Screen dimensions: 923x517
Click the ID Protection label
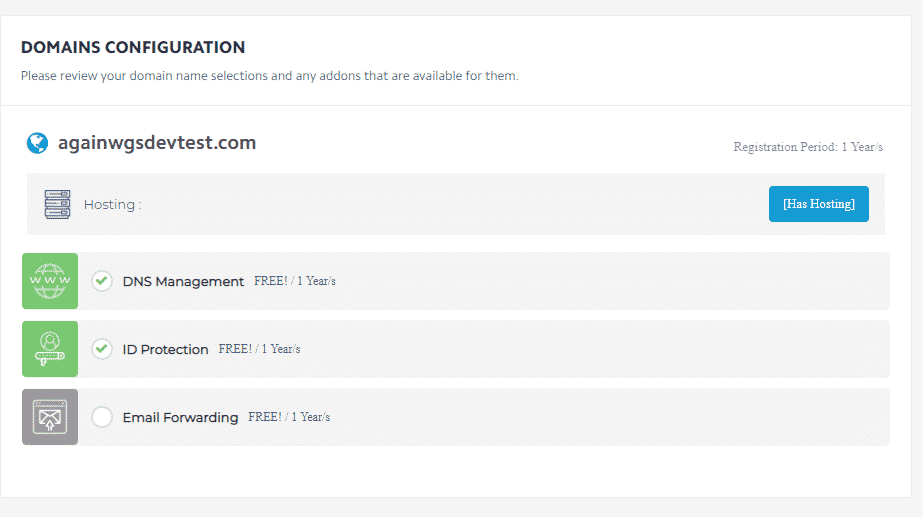(x=165, y=350)
